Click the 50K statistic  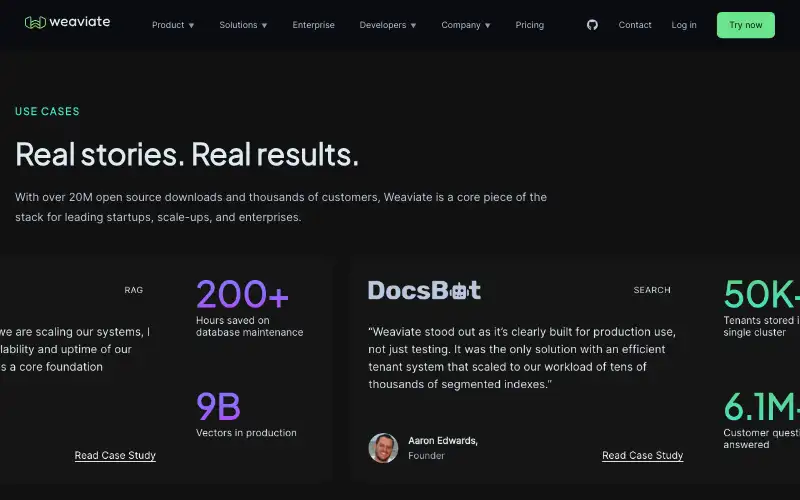point(762,294)
